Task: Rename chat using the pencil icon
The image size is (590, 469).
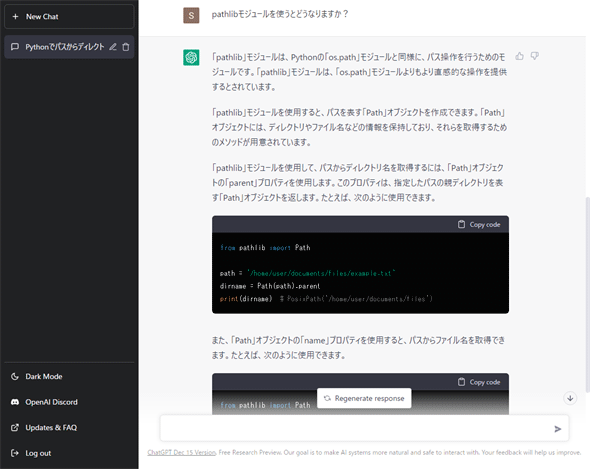Action: coord(113,47)
